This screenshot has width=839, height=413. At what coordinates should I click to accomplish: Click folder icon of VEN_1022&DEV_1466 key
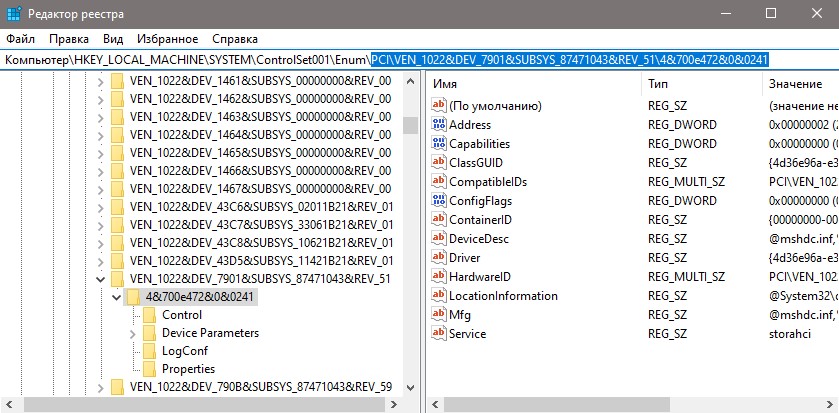point(117,171)
